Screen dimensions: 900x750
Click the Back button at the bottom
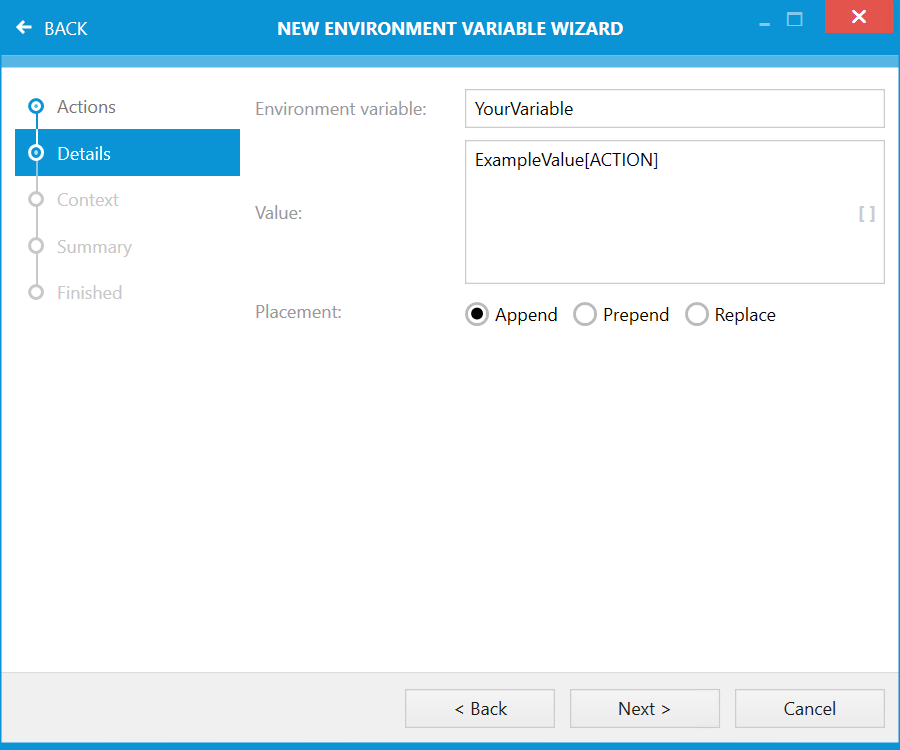480,708
